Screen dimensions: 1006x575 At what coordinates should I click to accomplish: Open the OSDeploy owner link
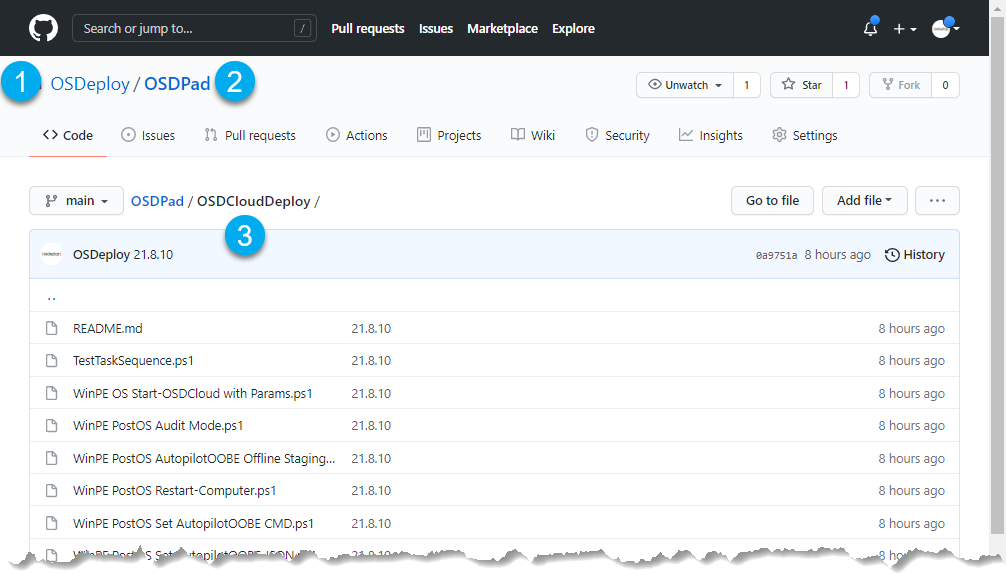(90, 84)
